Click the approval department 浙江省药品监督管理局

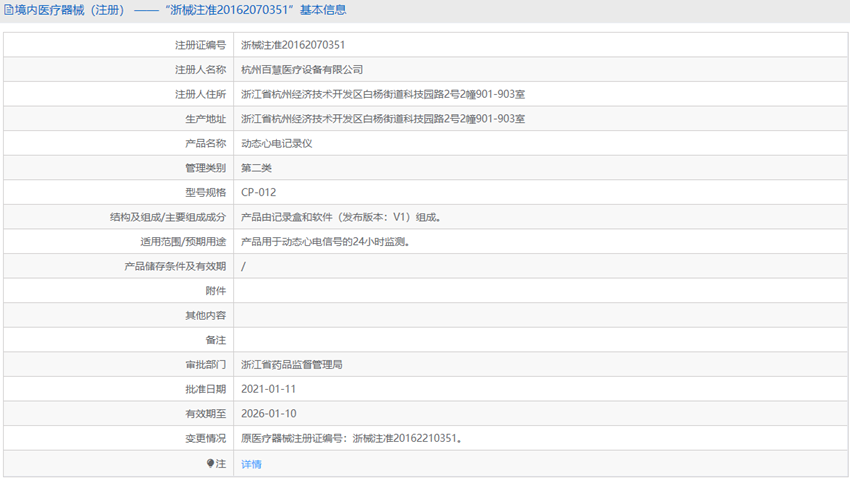pyautogui.click(x=292, y=364)
